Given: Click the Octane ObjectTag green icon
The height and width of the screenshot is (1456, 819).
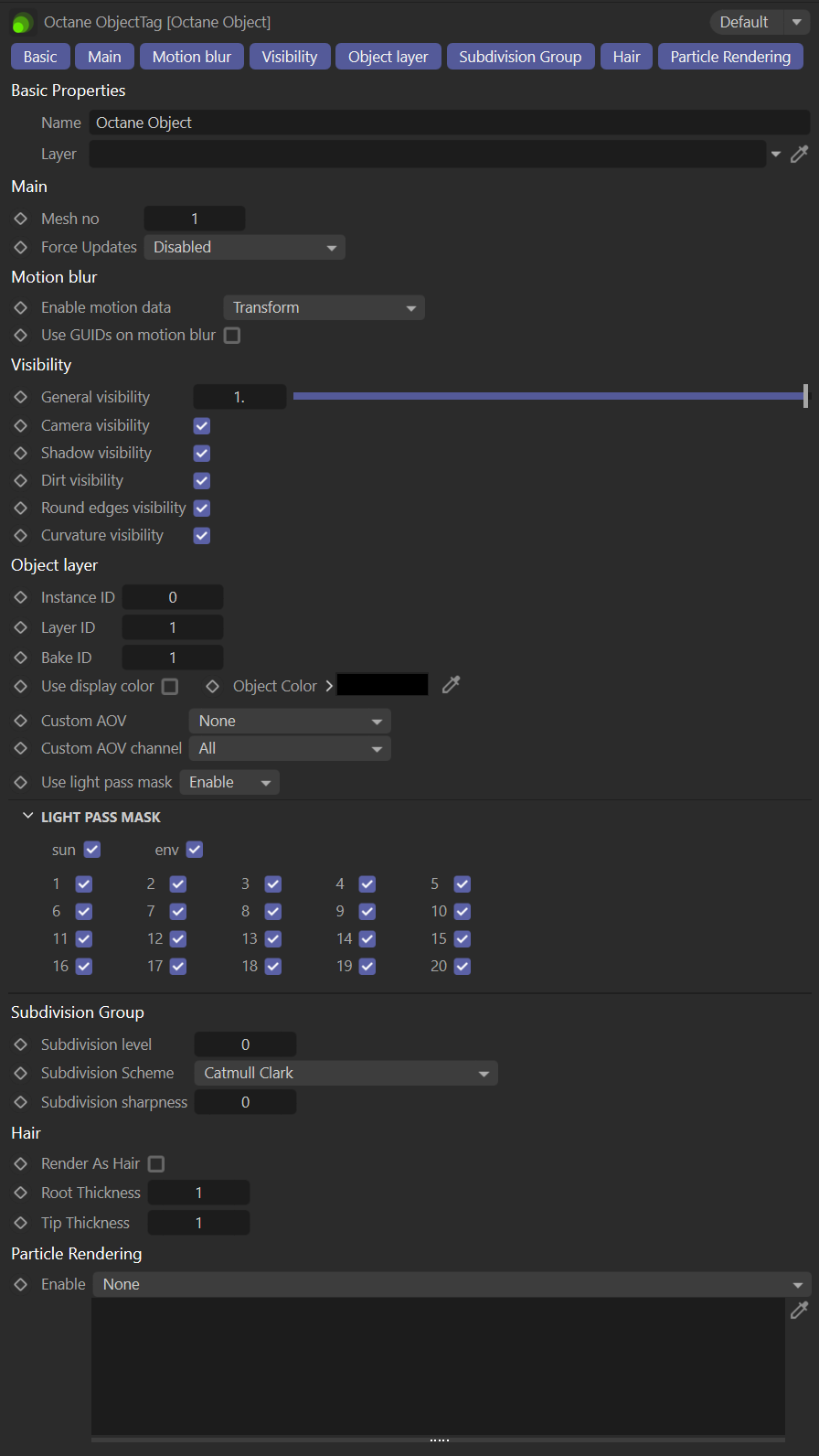Looking at the screenshot, I should [23, 23].
